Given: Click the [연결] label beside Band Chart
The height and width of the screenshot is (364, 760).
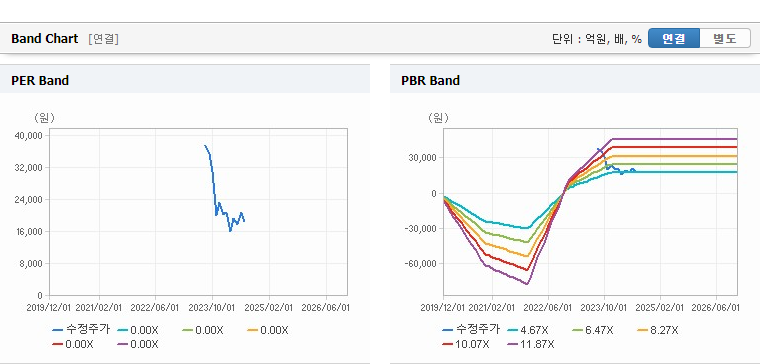Looking at the screenshot, I should (x=103, y=39).
